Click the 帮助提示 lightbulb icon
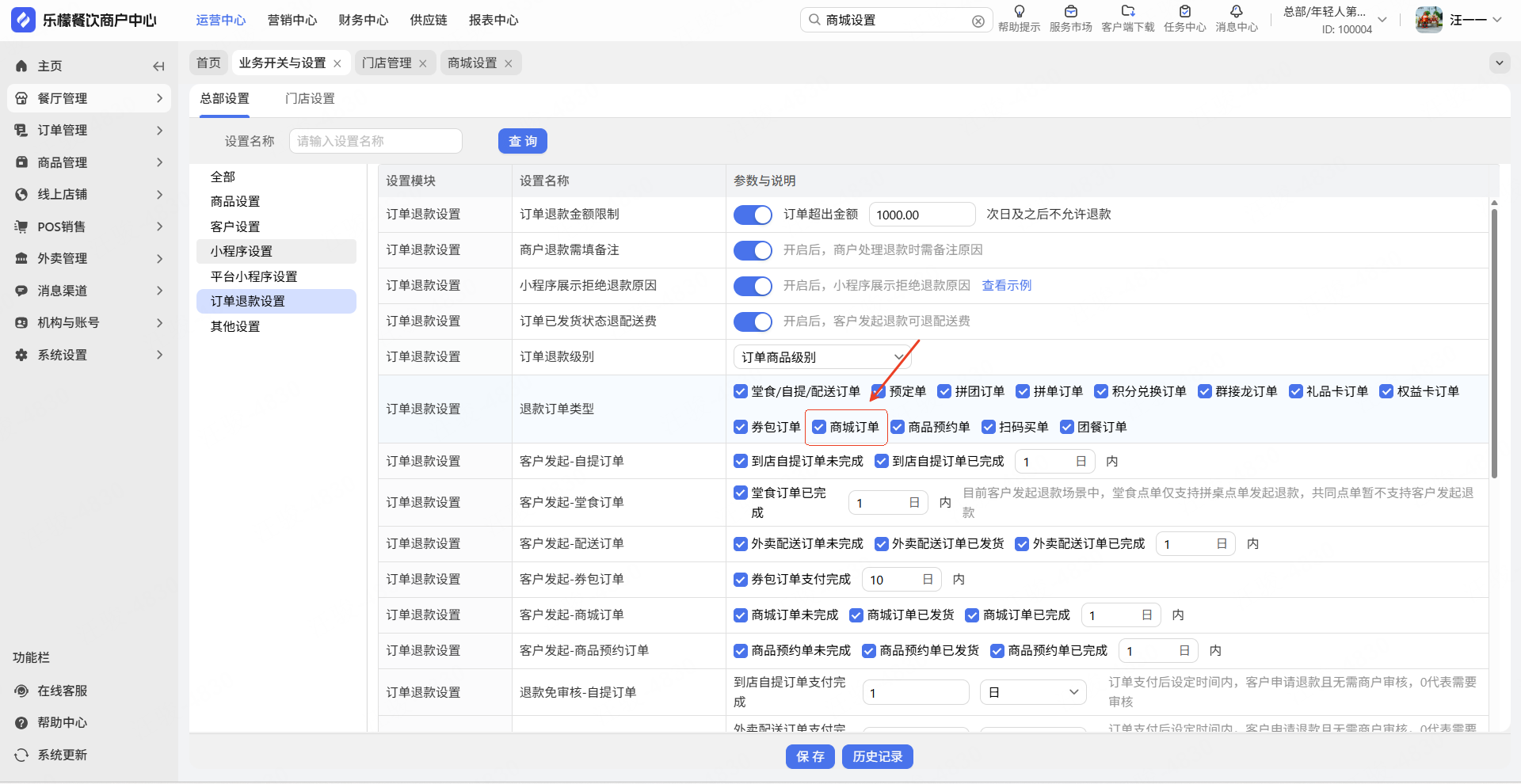The width and height of the screenshot is (1521, 784). [x=1019, y=12]
